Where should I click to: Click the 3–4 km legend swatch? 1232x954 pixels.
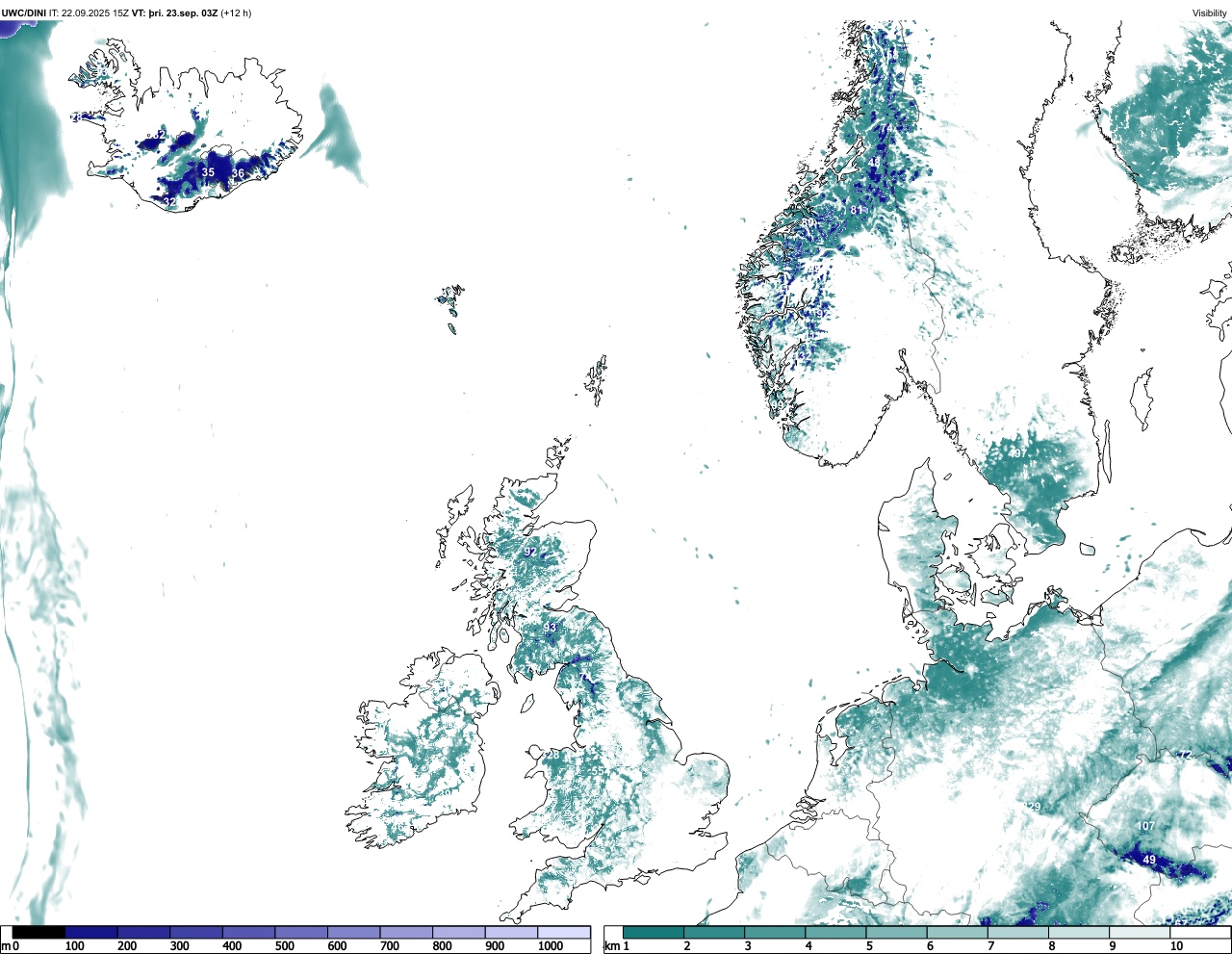click(775, 933)
